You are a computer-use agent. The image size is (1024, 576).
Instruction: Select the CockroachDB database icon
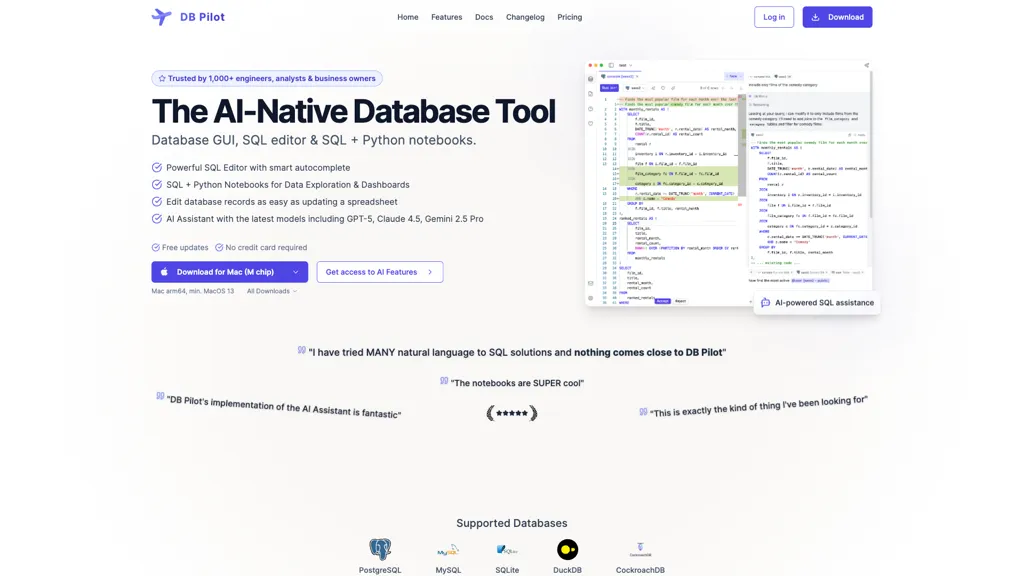[640, 549]
